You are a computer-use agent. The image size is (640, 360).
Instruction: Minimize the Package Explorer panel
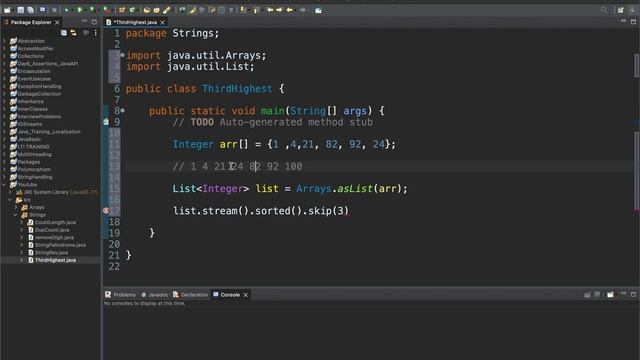pos(84,21)
